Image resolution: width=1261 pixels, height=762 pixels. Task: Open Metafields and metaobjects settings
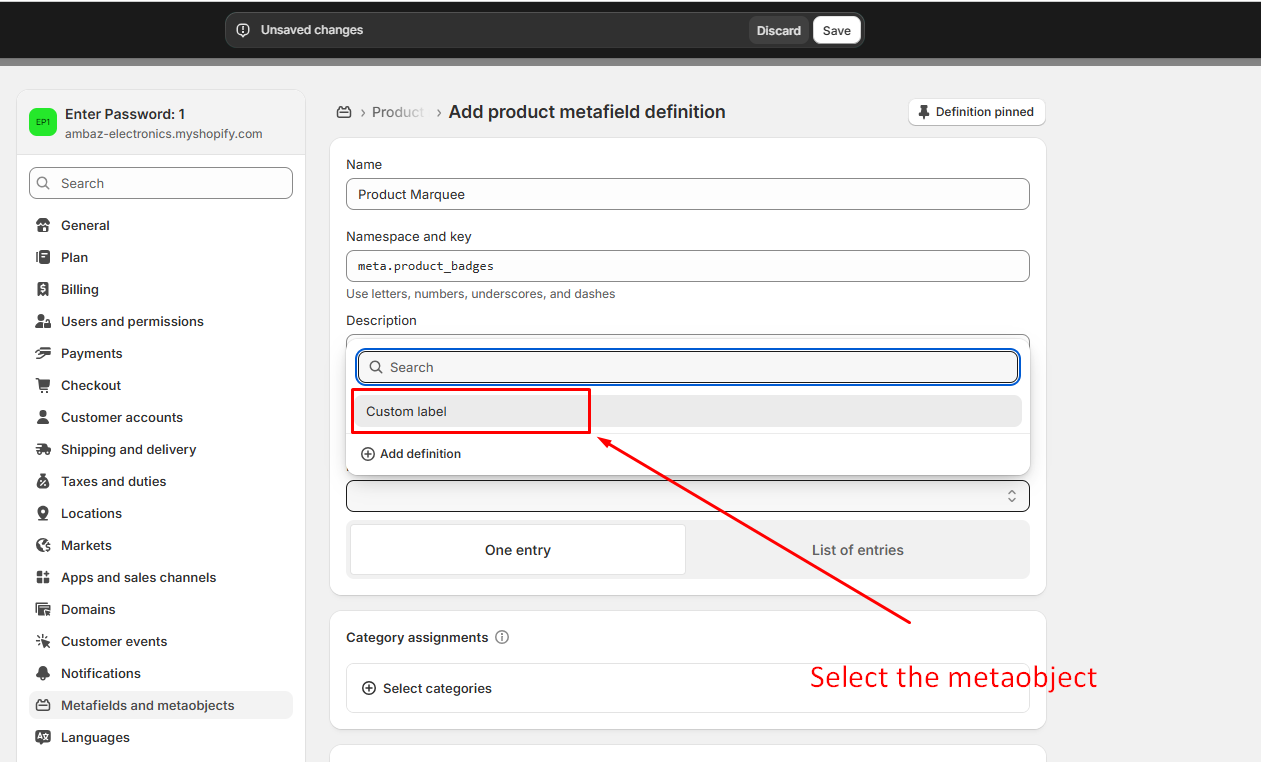[147, 705]
